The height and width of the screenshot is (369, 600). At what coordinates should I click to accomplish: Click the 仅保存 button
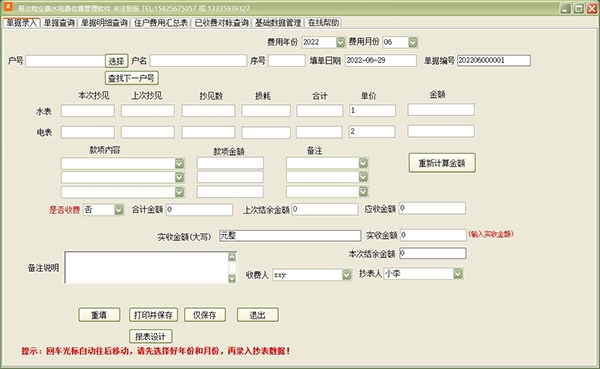205,315
